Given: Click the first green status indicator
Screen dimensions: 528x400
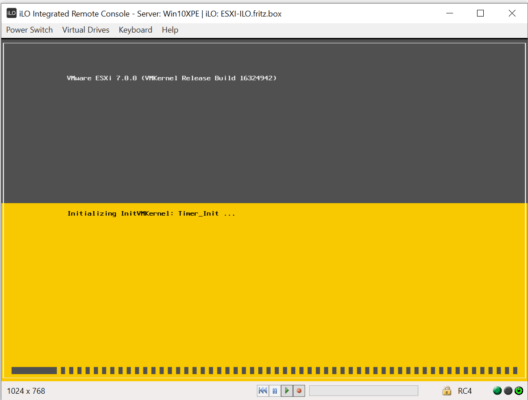Looking at the screenshot, I should pos(497,391).
